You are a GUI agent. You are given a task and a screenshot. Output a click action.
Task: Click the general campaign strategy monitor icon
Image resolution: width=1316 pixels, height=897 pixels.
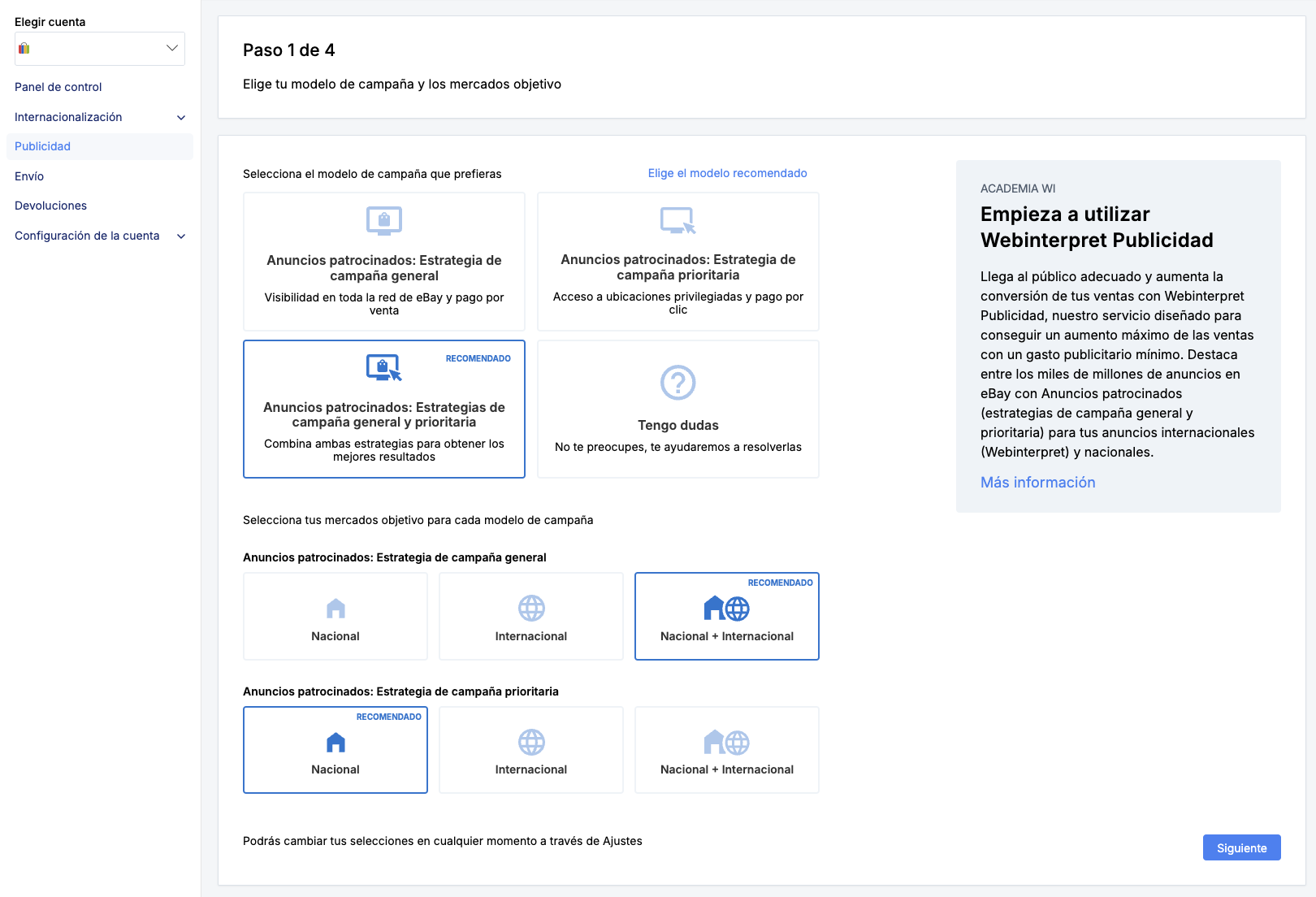click(x=384, y=220)
